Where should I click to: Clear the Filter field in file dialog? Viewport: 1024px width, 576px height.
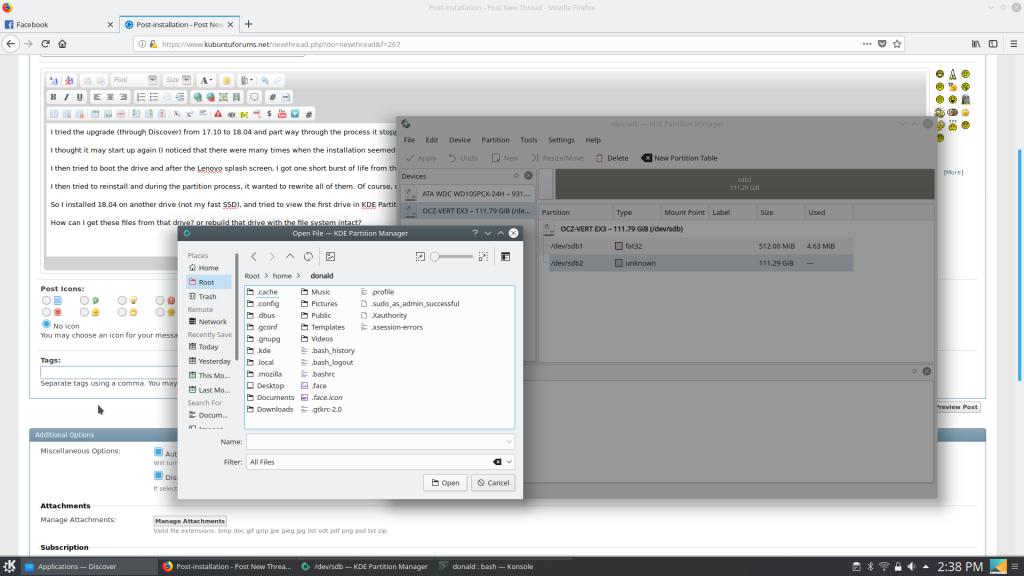pos(497,462)
